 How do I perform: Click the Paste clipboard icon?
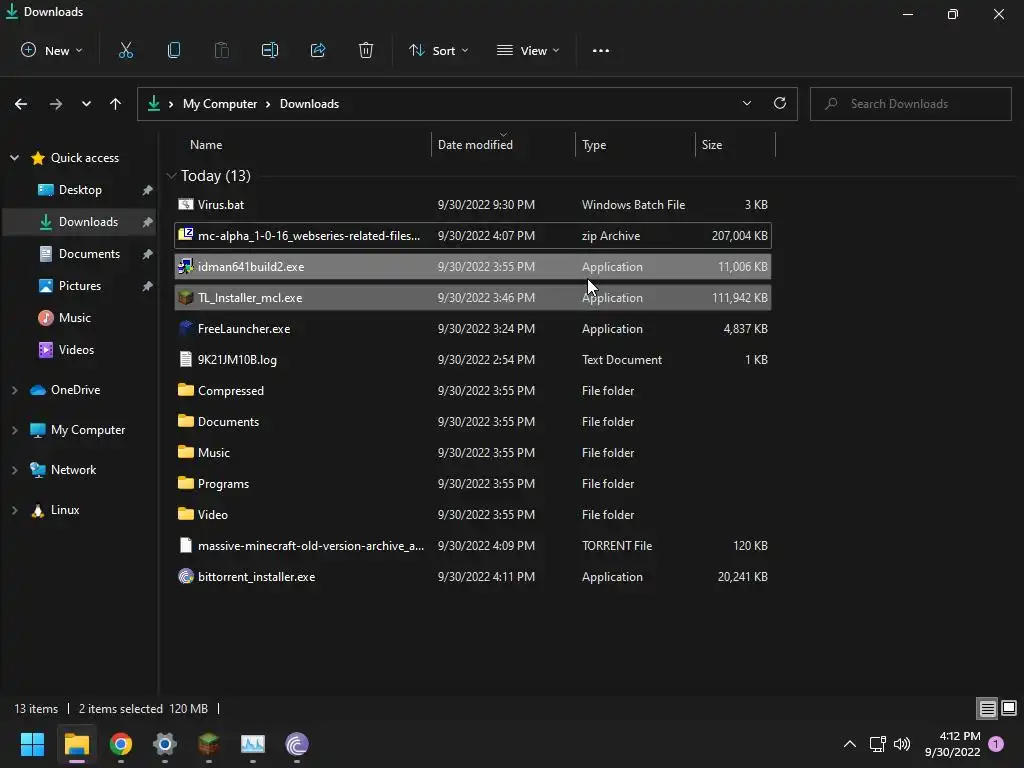point(222,50)
